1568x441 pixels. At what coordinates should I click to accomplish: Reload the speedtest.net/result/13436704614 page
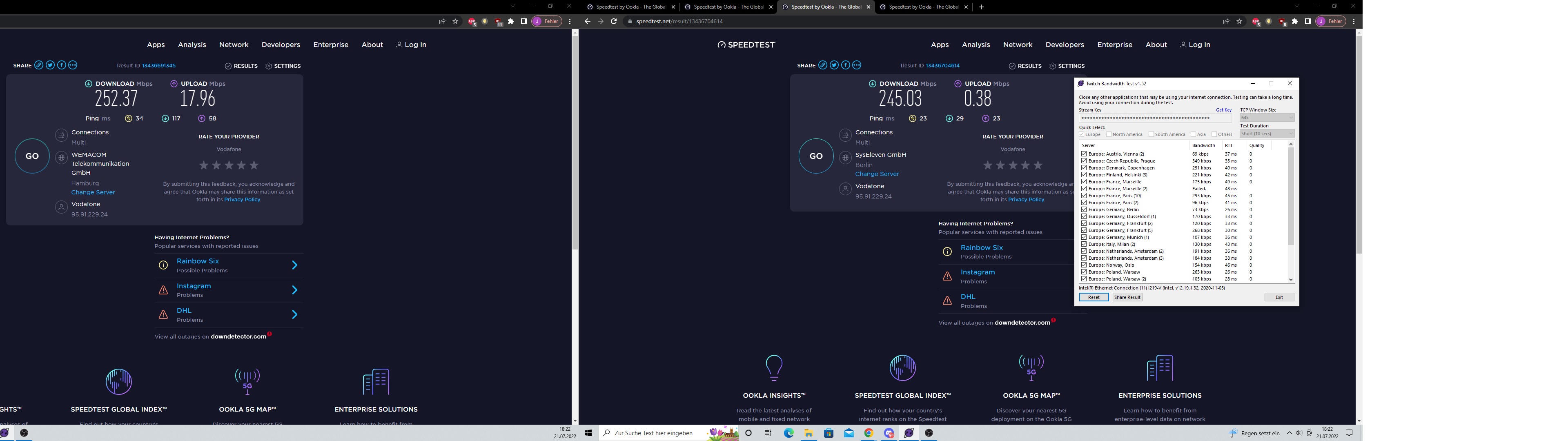[614, 21]
